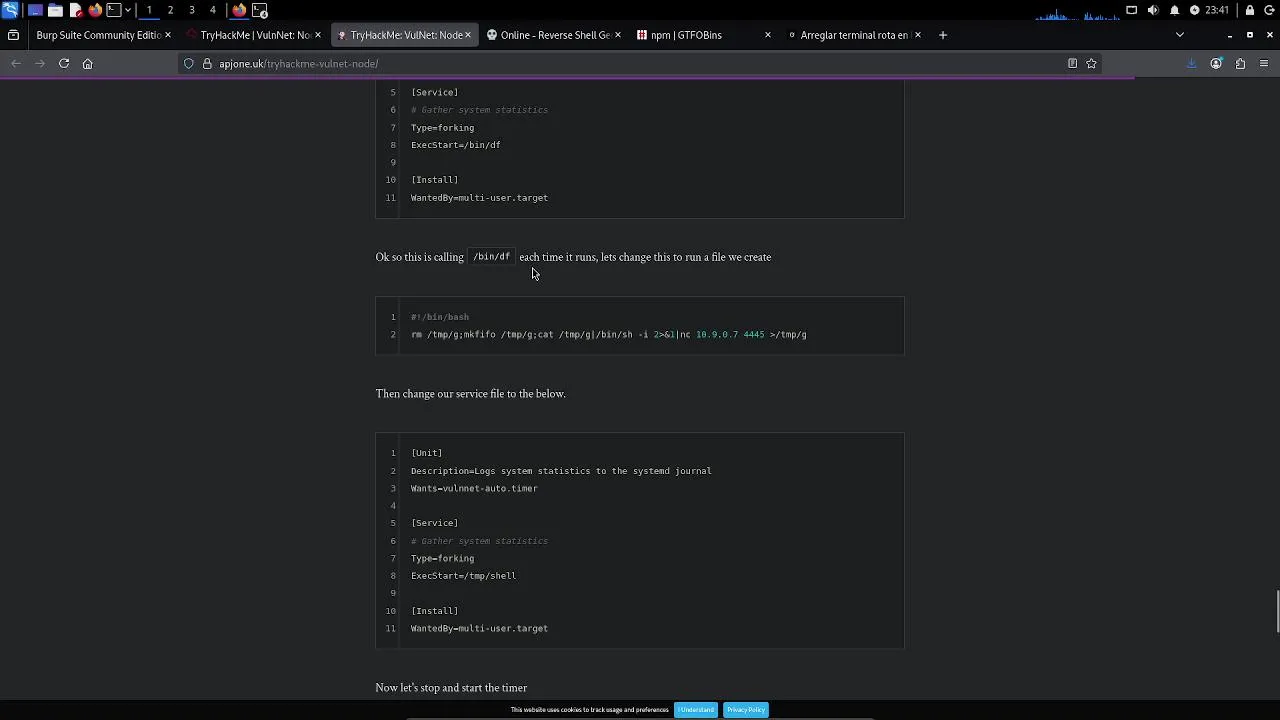Go to the browser home page
1280x720 pixels.
click(x=87, y=64)
